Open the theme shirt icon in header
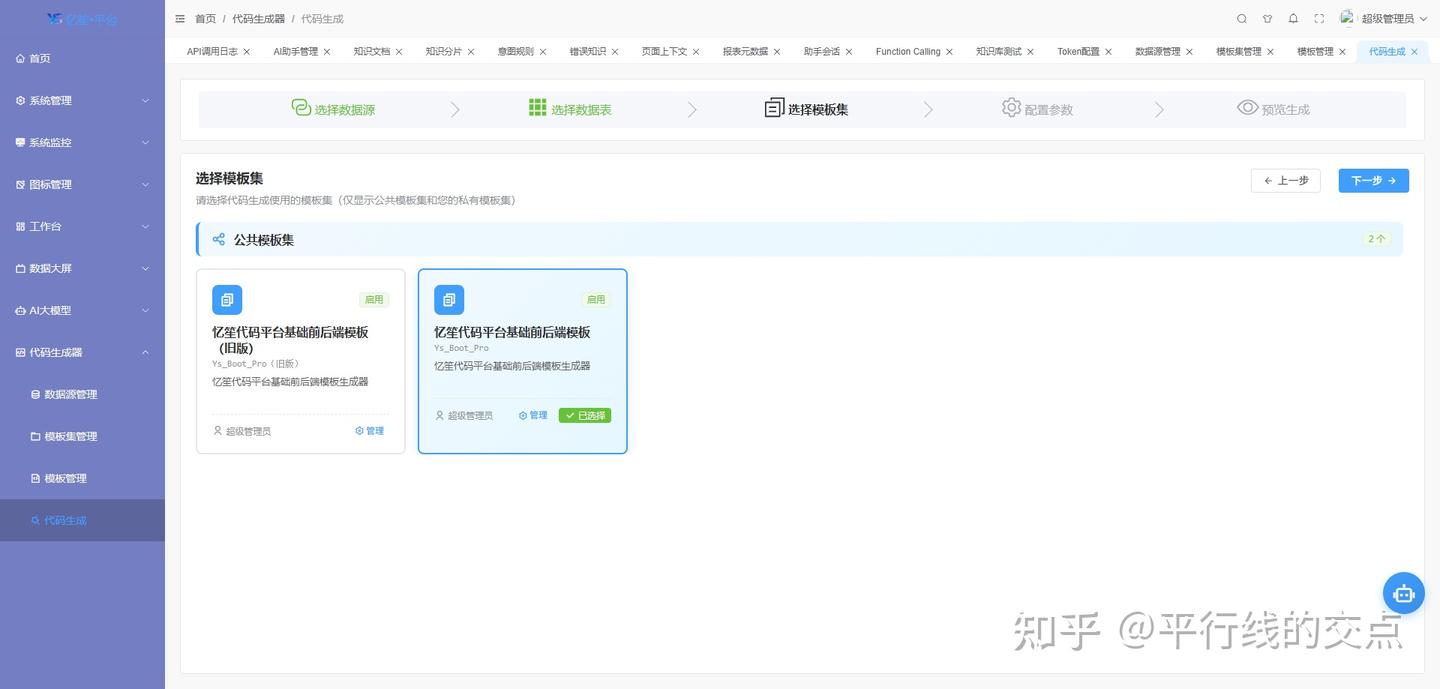This screenshot has height=689, width=1440. [1268, 19]
